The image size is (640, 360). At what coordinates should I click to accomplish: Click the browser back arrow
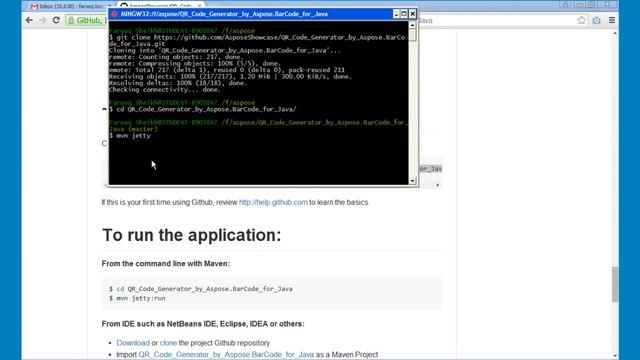pos(29,20)
